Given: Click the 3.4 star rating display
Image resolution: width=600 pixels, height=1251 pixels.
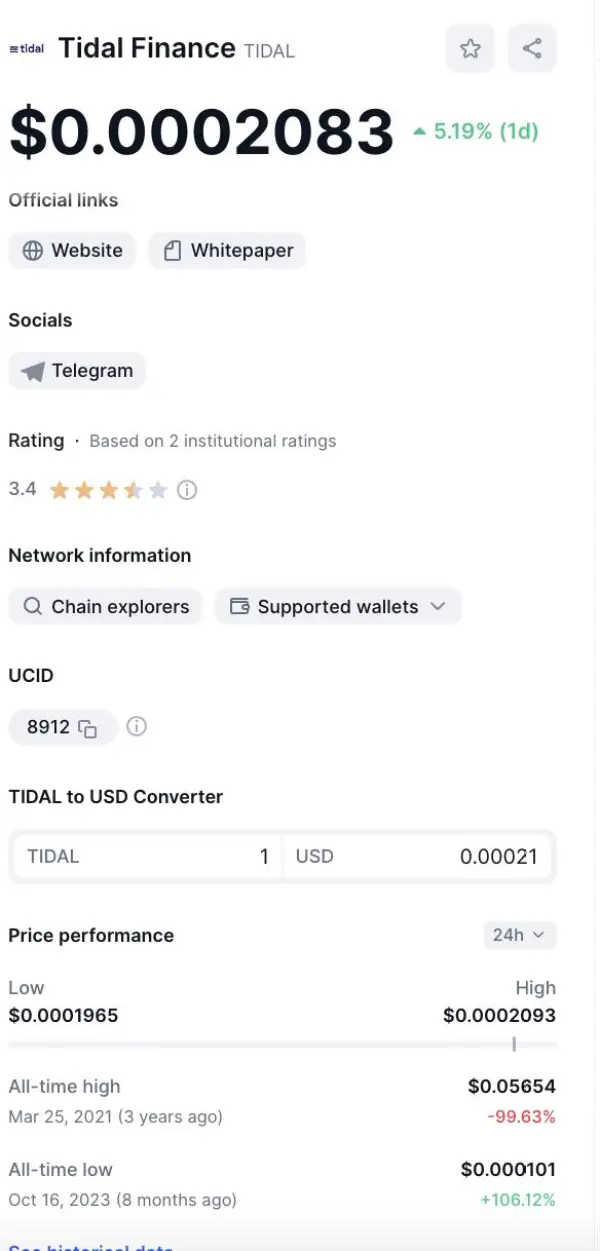Looking at the screenshot, I should point(107,490).
